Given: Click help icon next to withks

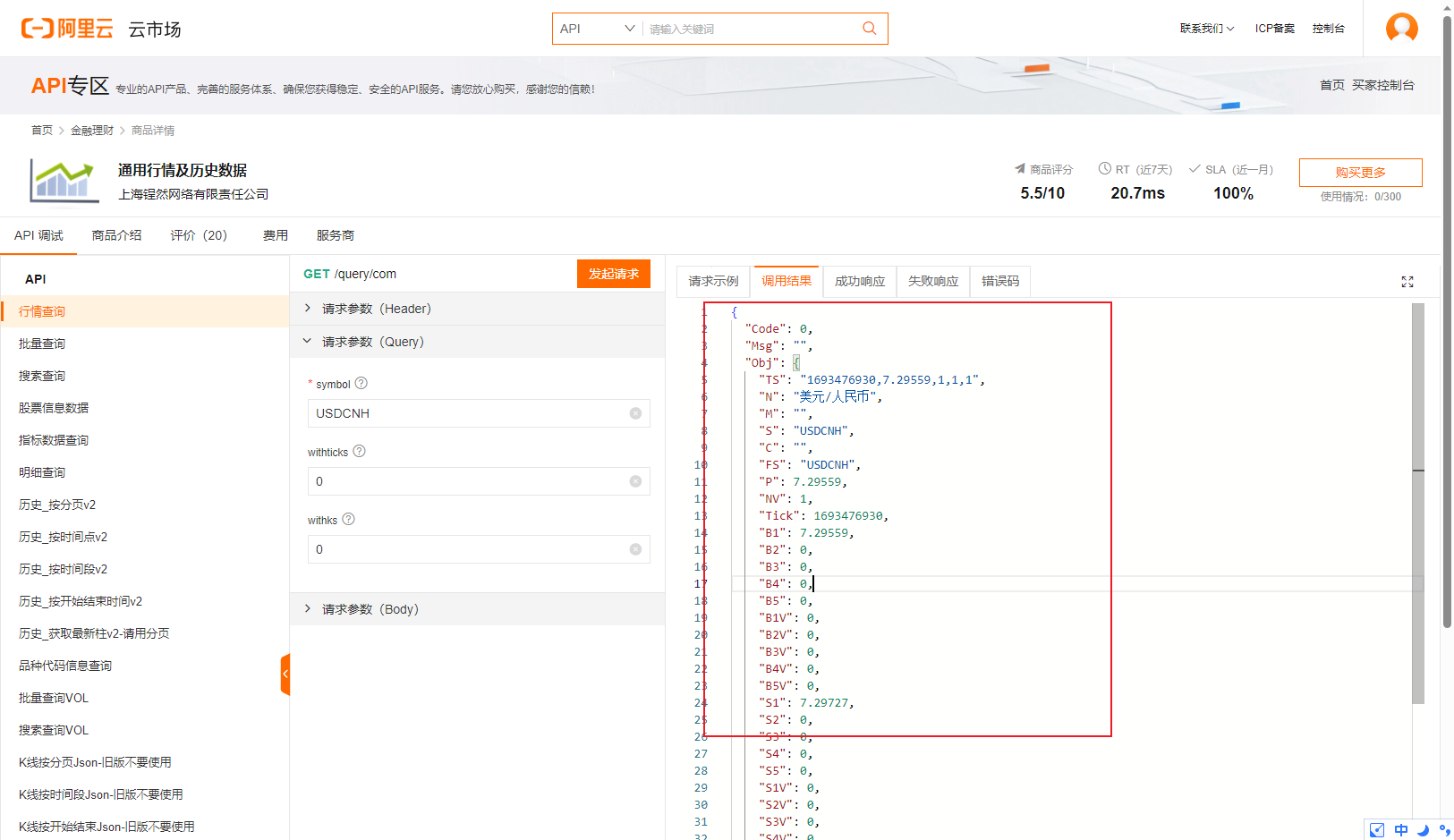Looking at the screenshot, I should tap(349, 519).
